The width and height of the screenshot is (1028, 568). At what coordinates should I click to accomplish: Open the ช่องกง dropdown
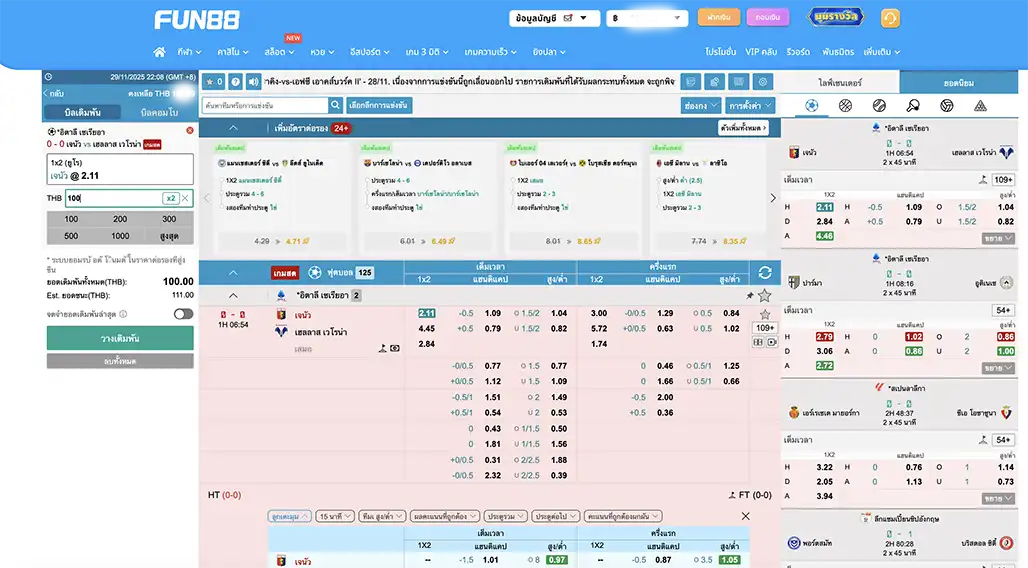point(699,105)
